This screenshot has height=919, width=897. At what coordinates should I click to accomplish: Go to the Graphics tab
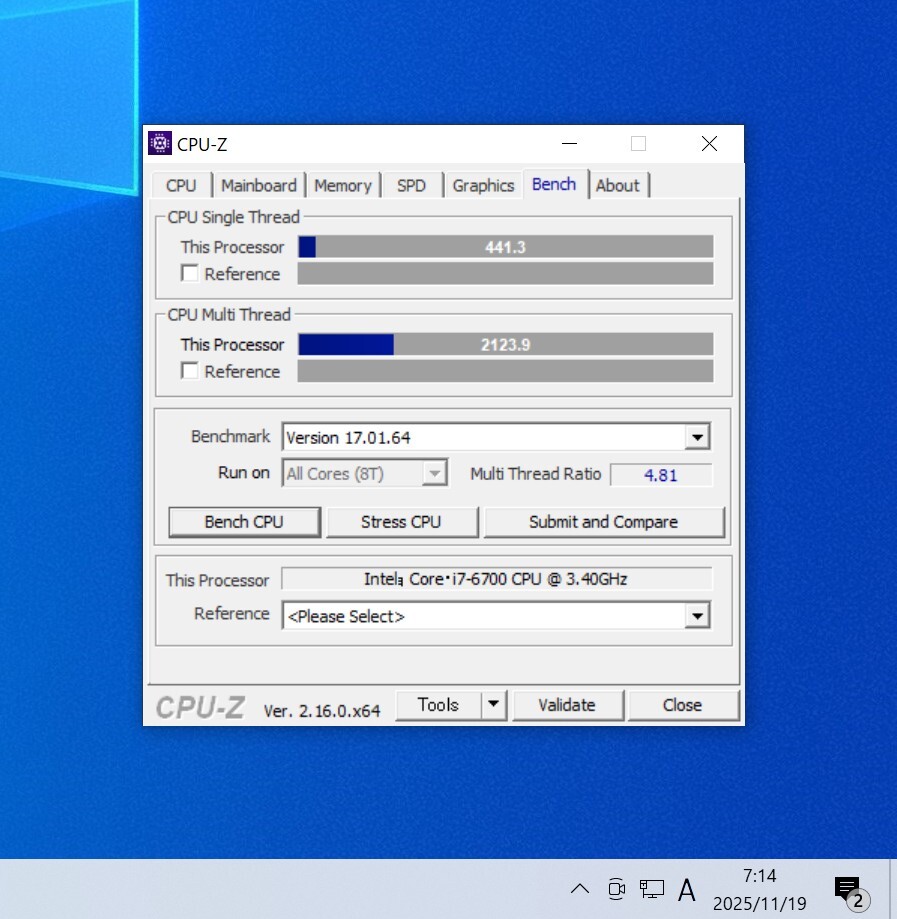click(x=483, y=186)
